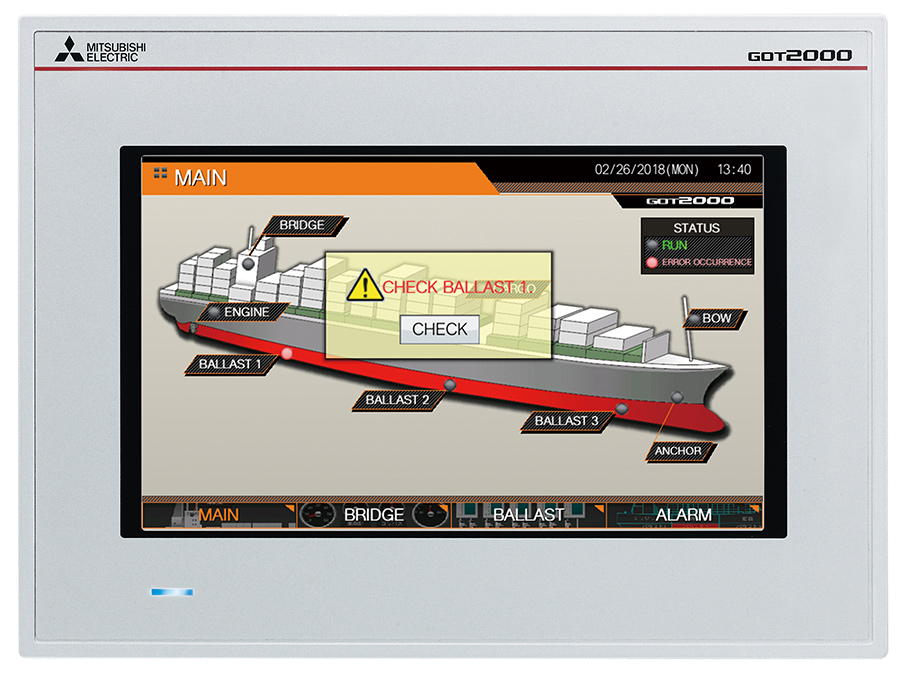Click the gray indicator dot above BALLAST 2

[451, 385]
